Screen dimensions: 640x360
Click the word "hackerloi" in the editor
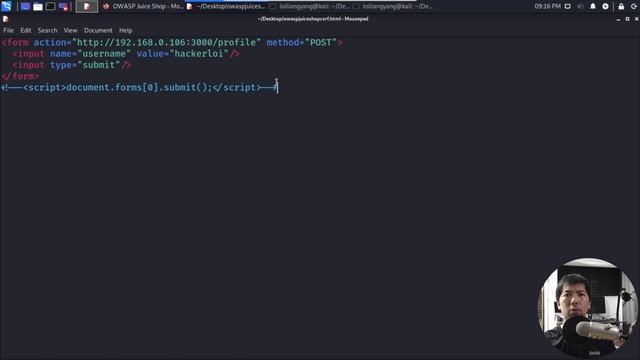pos(199,54)
